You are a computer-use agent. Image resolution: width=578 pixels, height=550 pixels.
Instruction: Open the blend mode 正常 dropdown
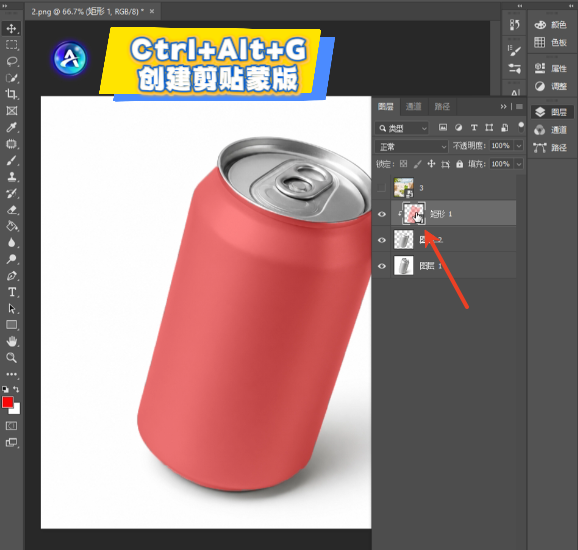pos(411,147)
